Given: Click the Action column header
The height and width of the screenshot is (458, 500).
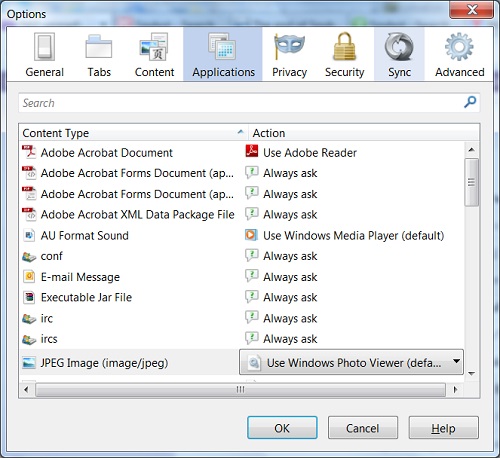Looking at the screenshot, I should 364,133.
